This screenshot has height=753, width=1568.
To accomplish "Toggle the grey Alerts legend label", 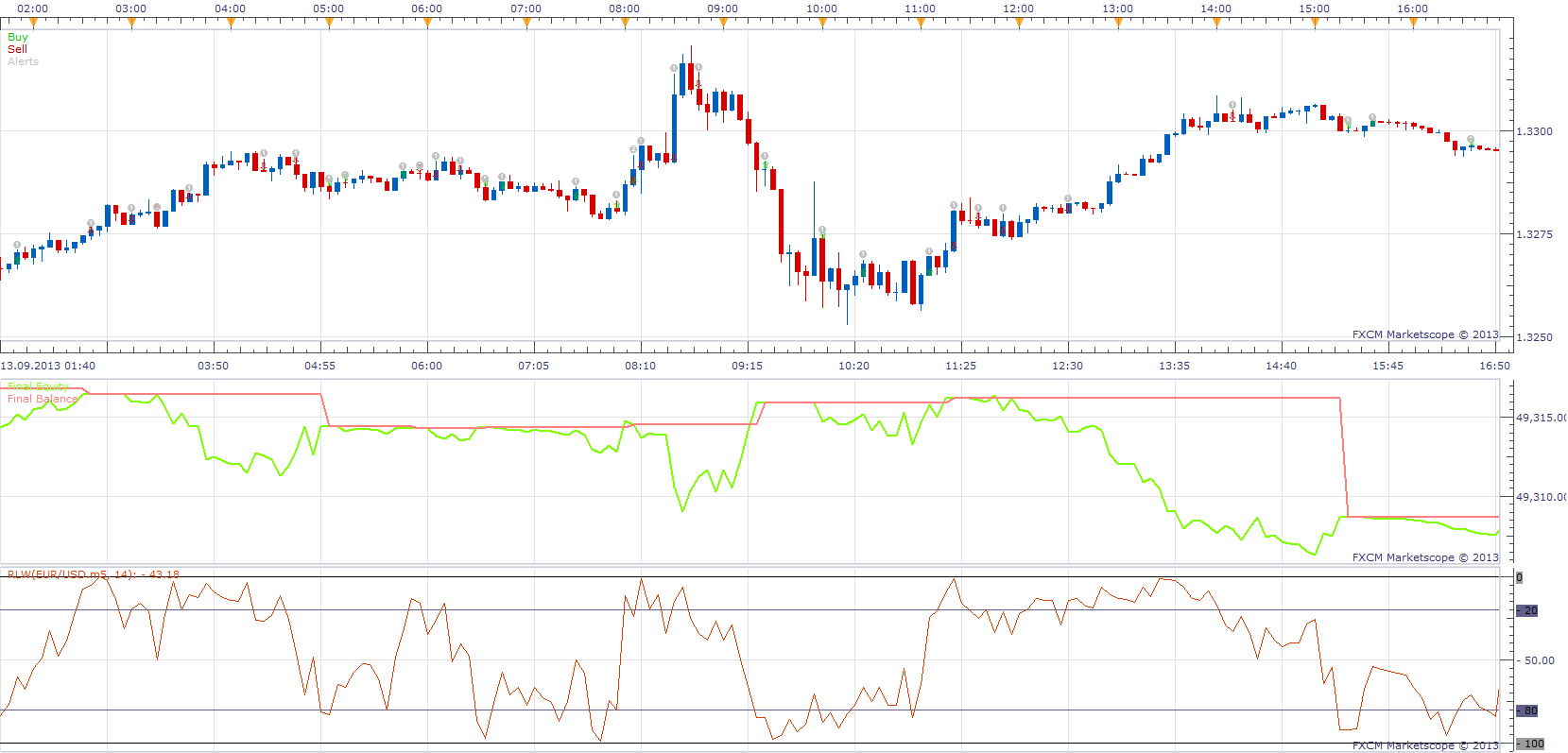I will coord(23,61).
